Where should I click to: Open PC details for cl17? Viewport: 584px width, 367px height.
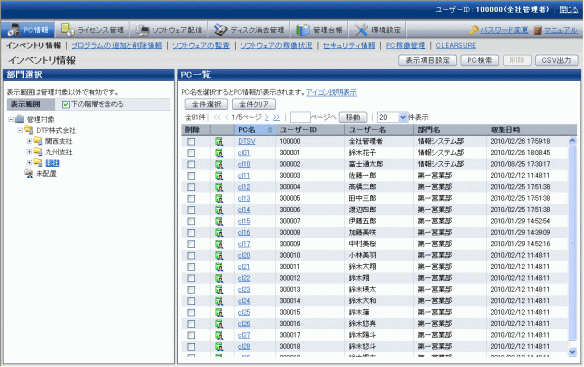coord(244,244)
